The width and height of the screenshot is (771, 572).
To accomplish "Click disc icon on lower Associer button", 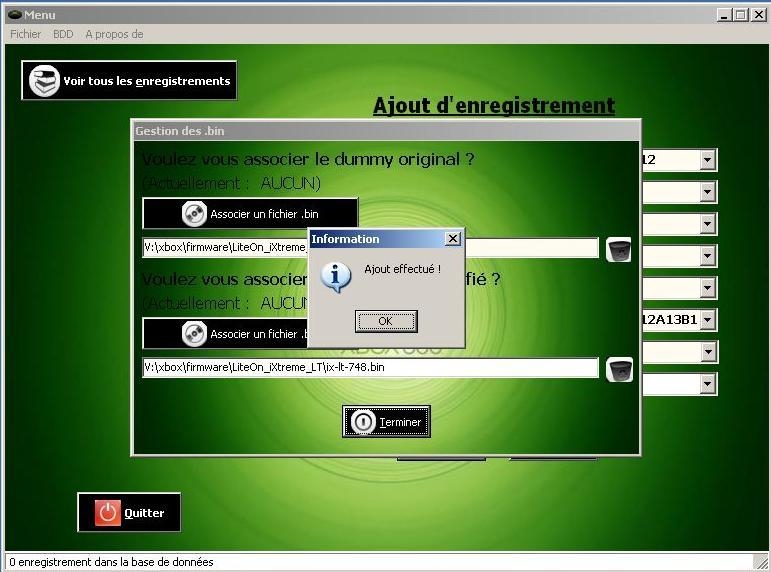I will 194,333.
